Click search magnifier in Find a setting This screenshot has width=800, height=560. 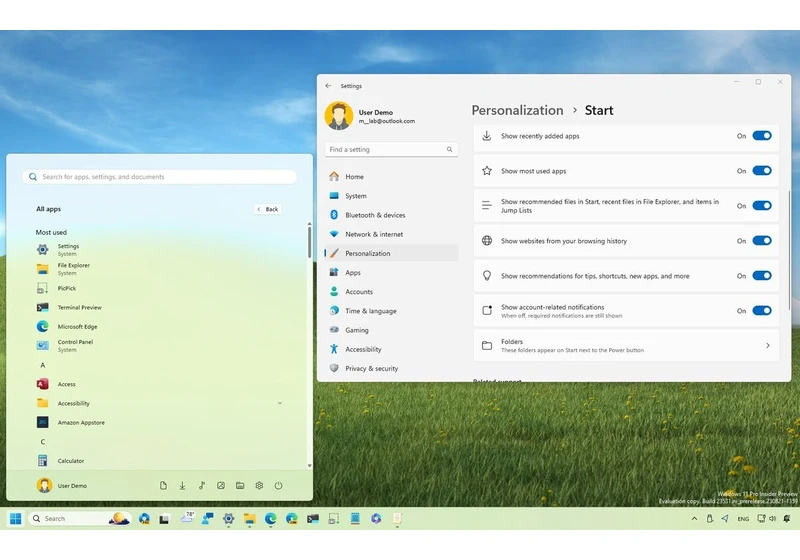(x=449, y=149)
